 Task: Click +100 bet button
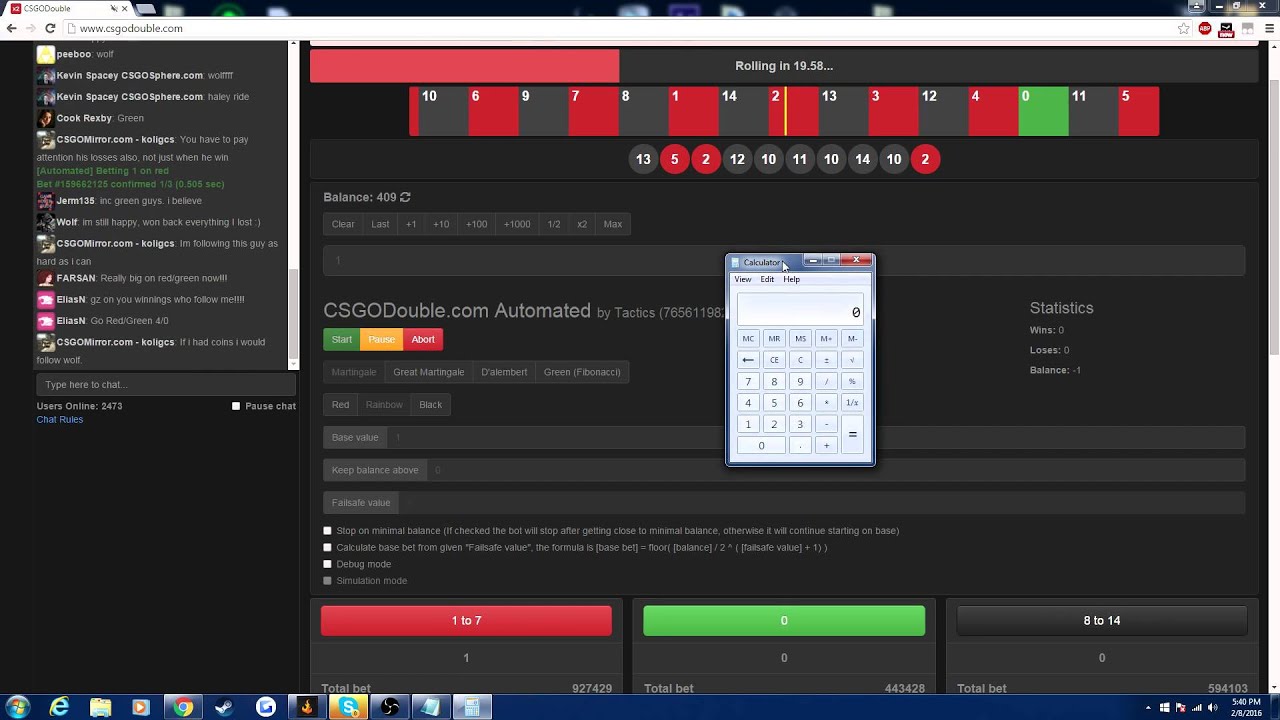tap(476, 224)
